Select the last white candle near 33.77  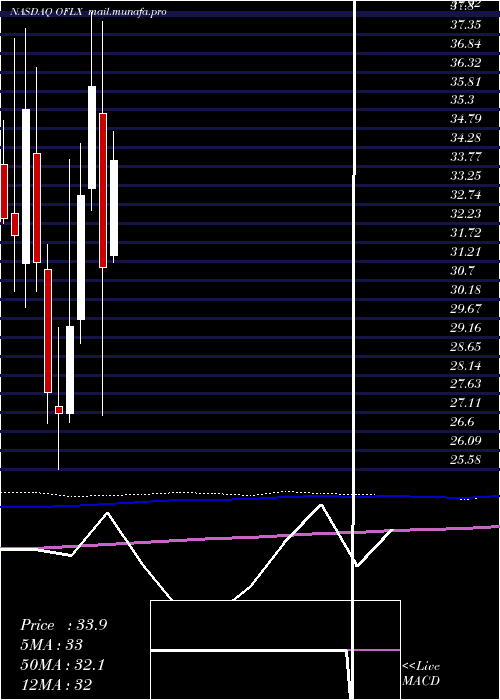tap(114, 208)
